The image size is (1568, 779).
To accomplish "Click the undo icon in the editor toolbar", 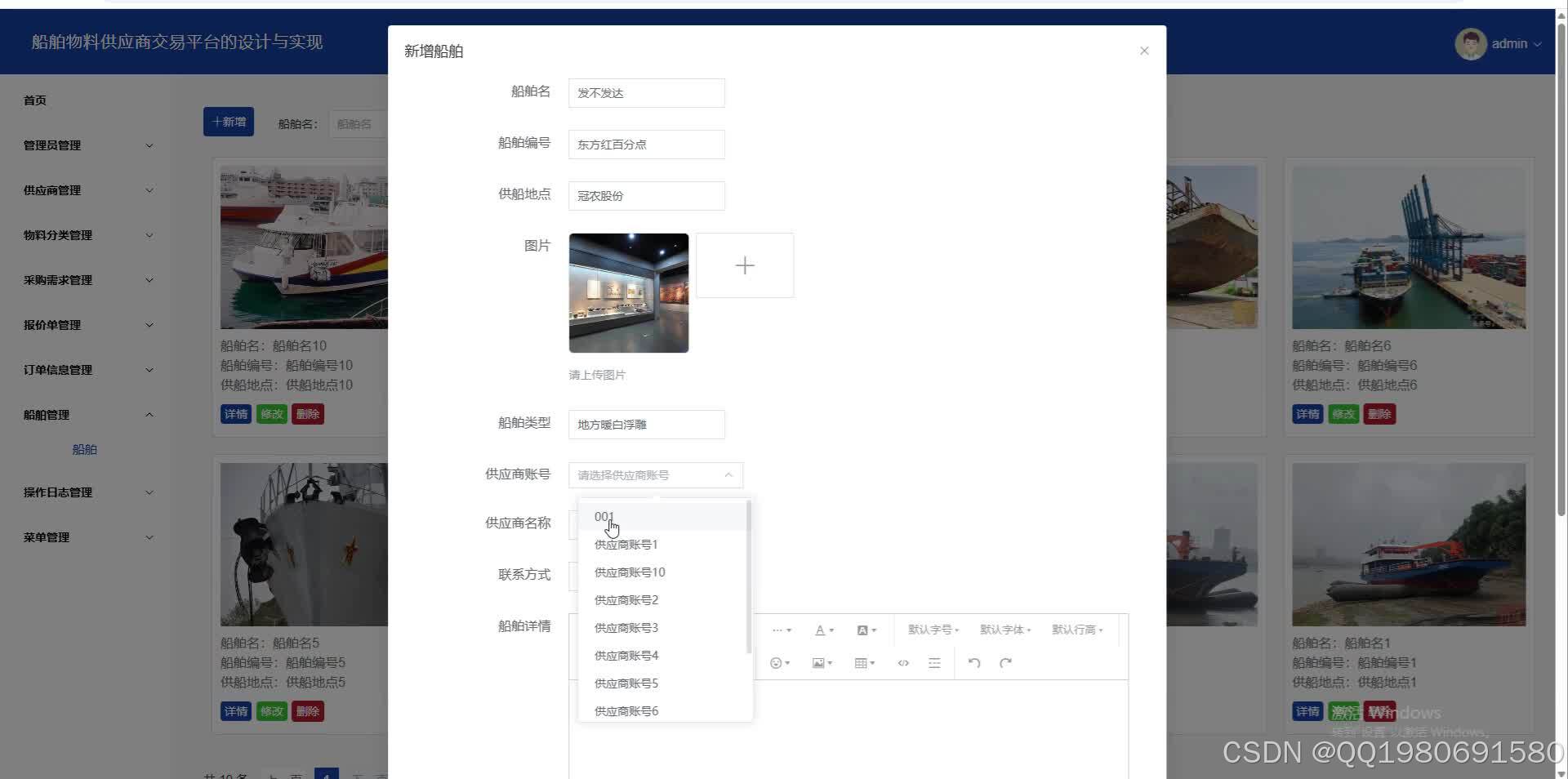I will click(x=973, y=662).
